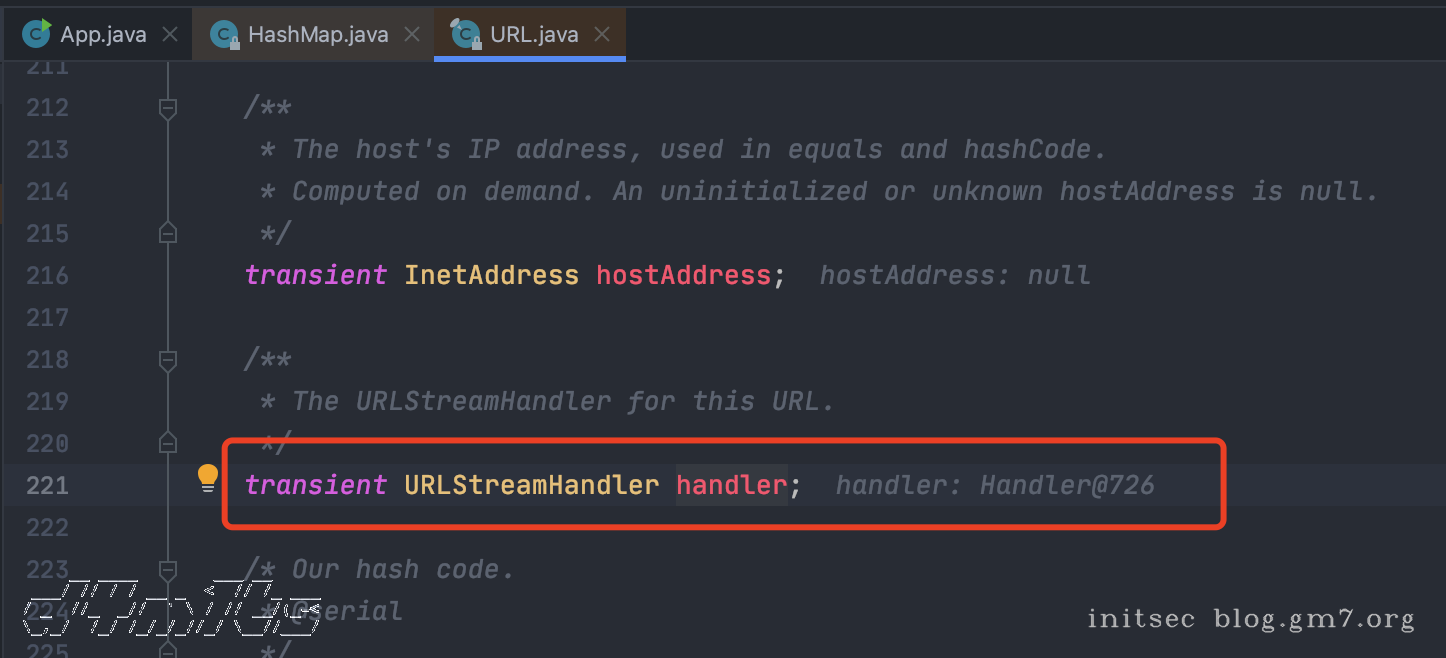Click the URLStreamHandler type name
This screenshot has width=1446, height=658.
point(531,485)
